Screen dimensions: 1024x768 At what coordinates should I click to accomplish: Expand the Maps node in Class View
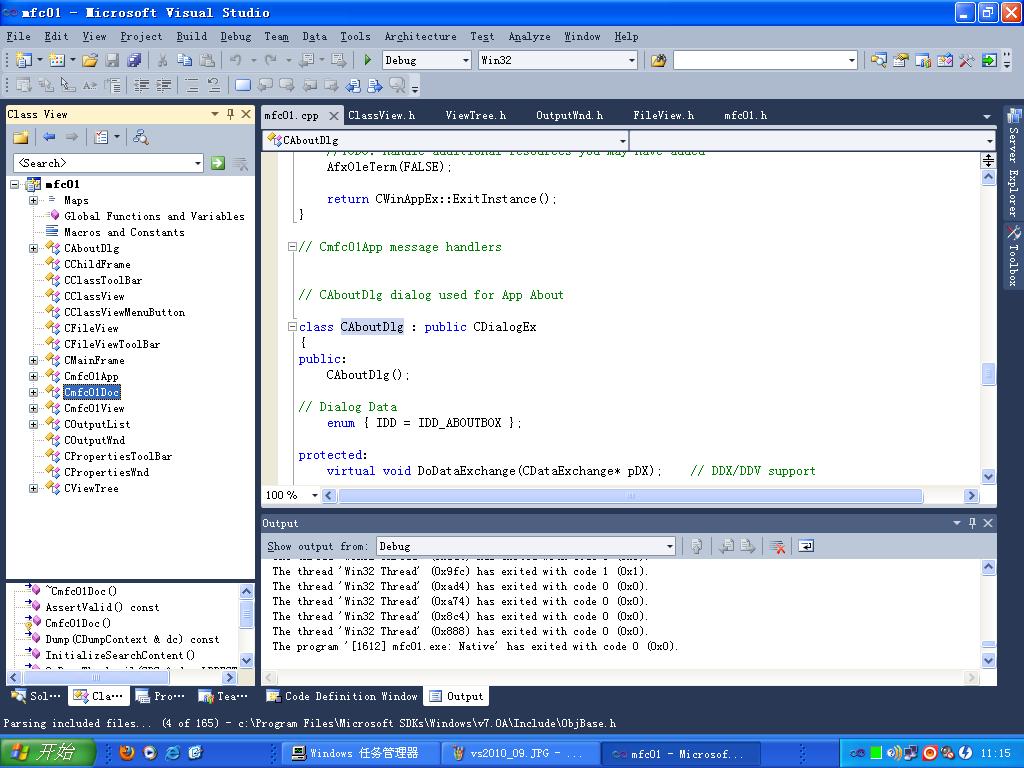click(33, 200)
